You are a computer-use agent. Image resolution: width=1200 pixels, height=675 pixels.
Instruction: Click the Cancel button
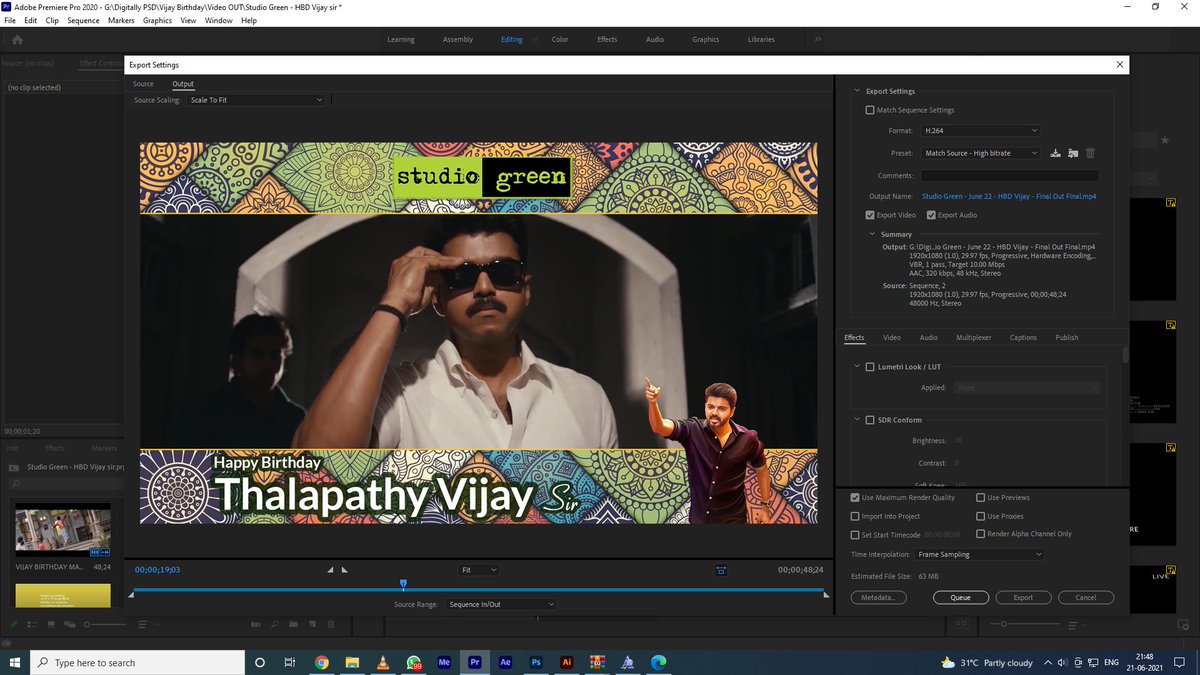(x=1085, y=597)
